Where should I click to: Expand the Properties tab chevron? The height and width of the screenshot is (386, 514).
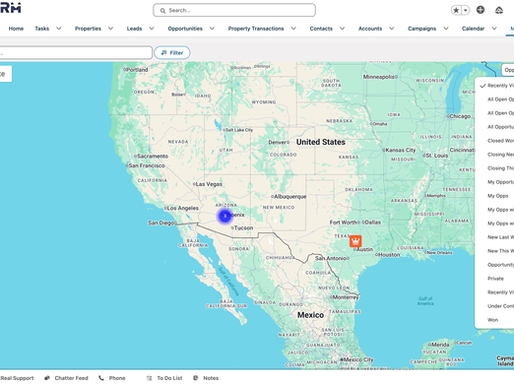pos(111,29)
